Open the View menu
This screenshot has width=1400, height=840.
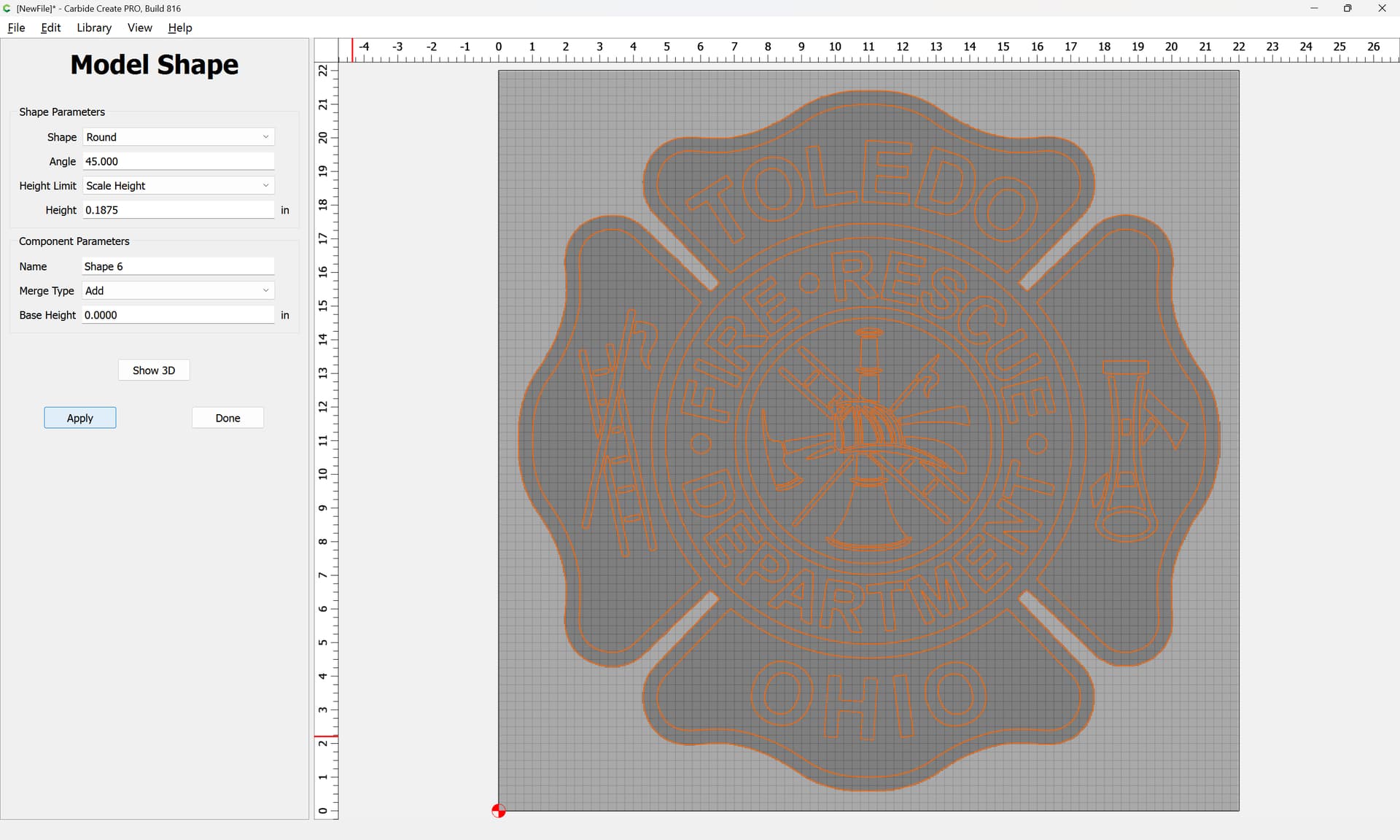139,28
